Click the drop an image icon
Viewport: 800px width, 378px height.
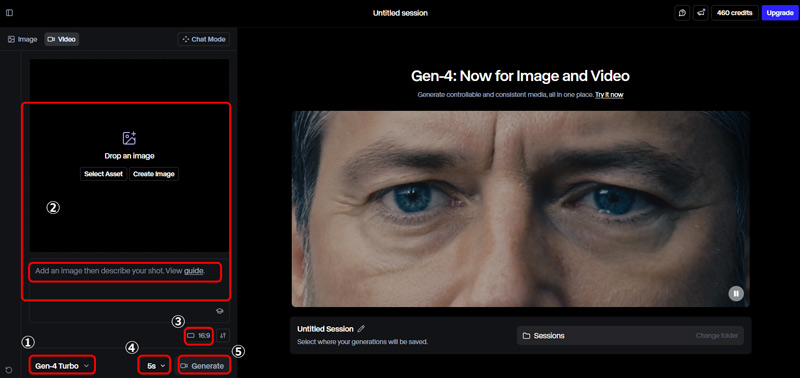pos(129,138)
